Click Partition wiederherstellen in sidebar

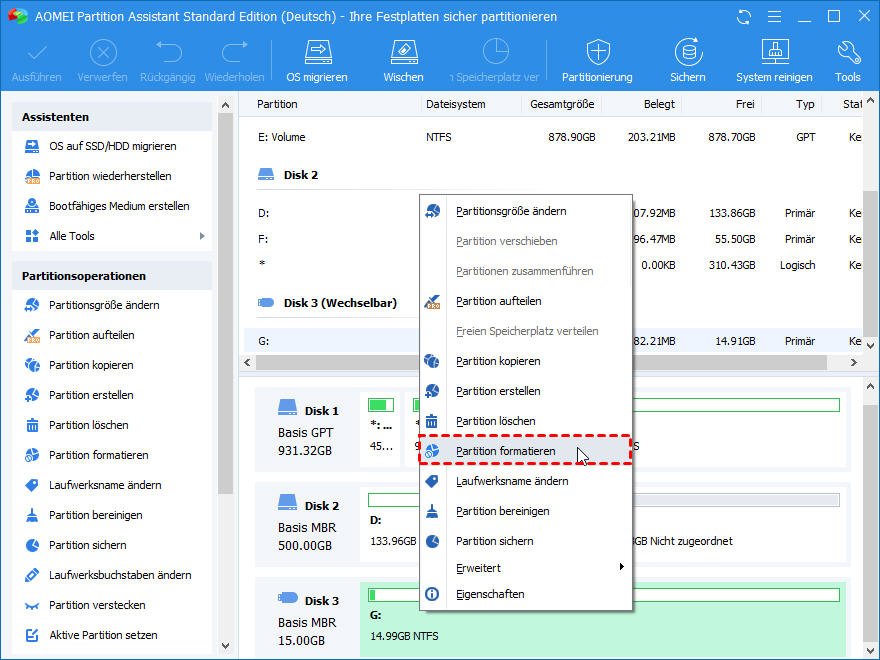(x=110, y=176)
